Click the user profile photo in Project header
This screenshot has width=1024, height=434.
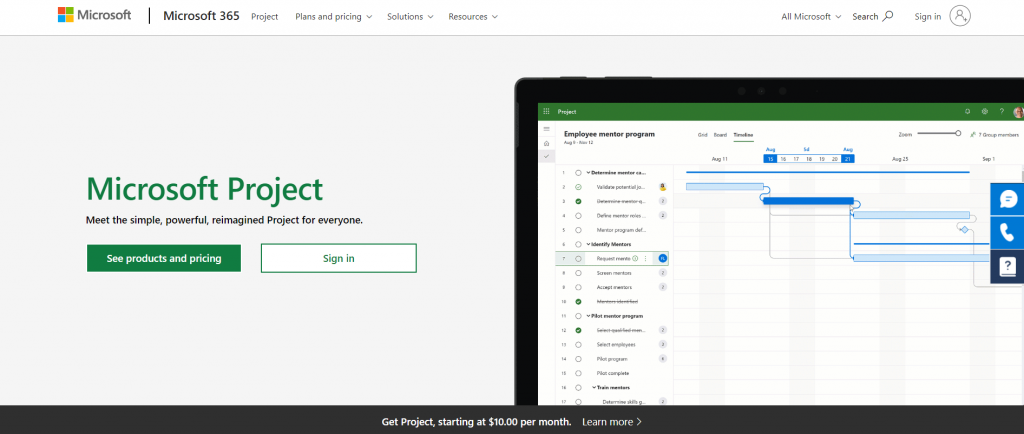pos(1018,112)
